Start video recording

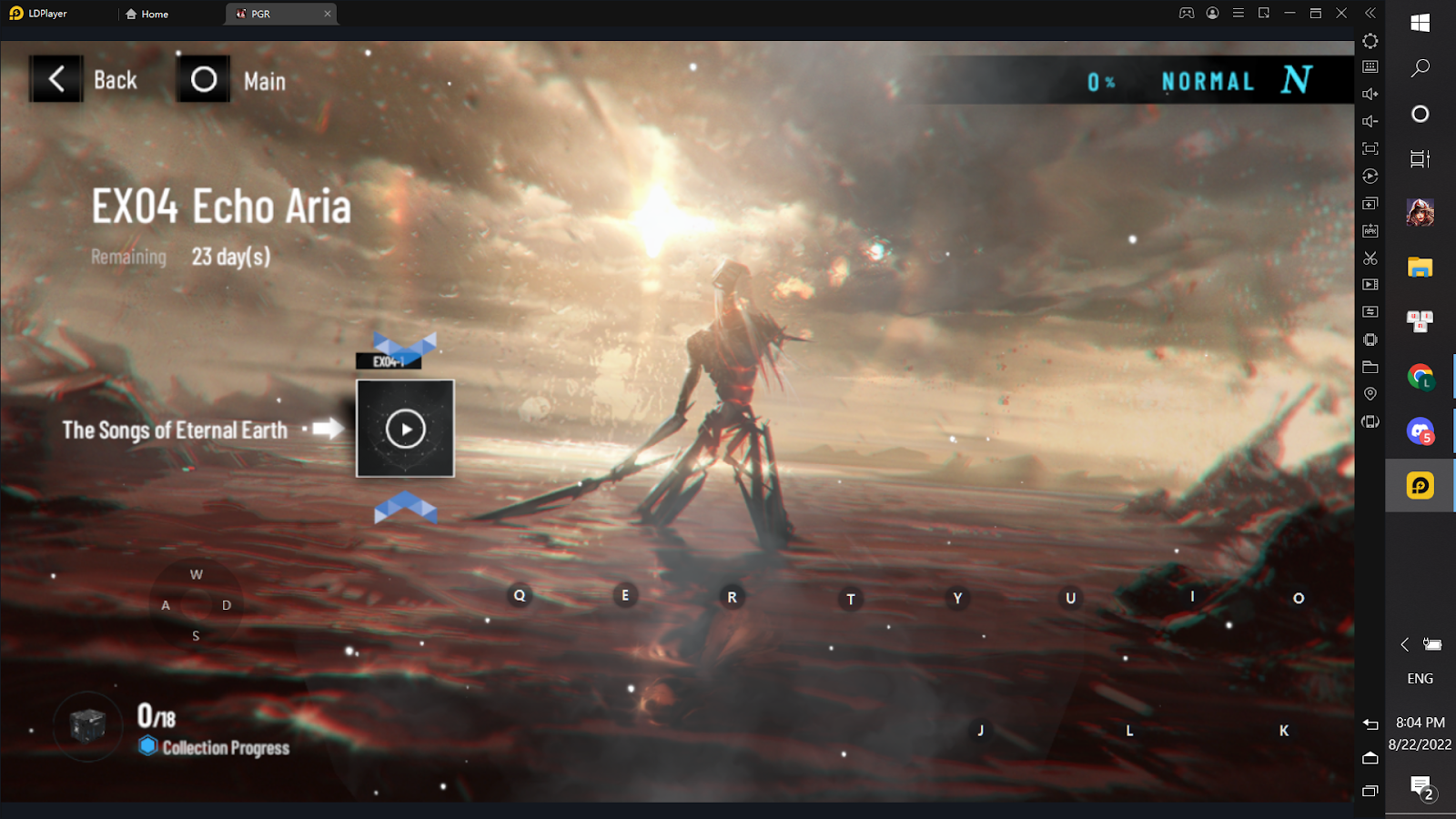pyautogui.click(x=1370, y=285)
